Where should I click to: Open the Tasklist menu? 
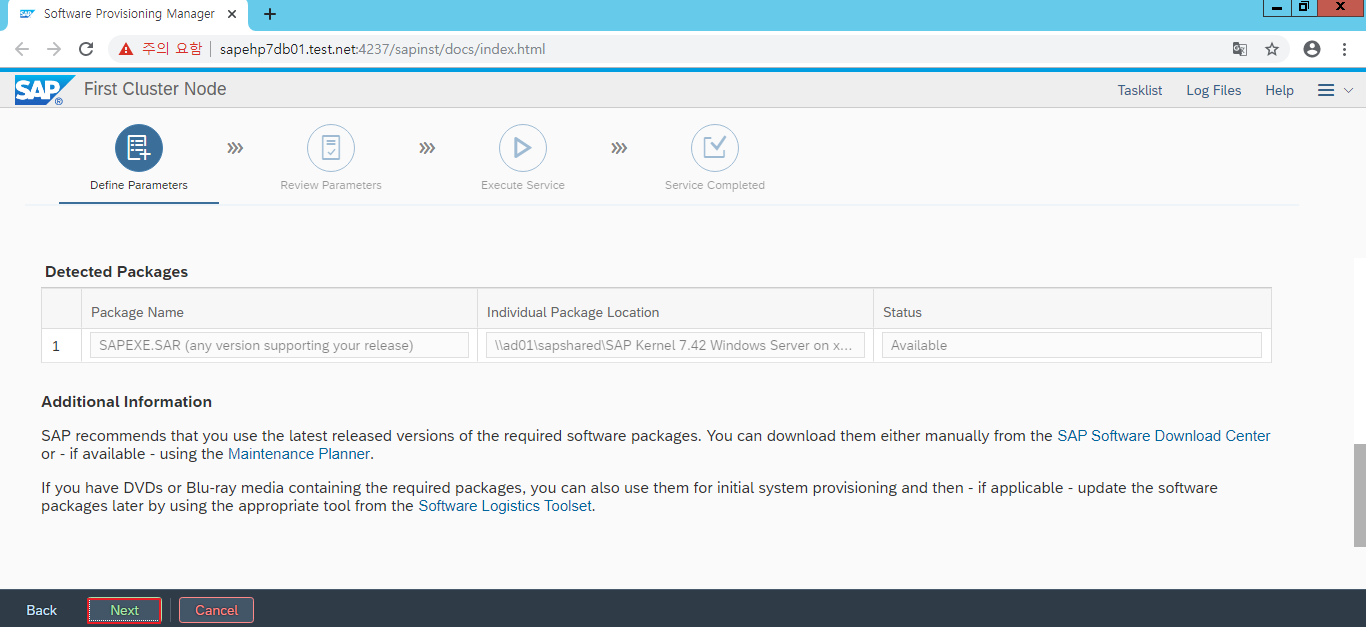point(1140,90)
